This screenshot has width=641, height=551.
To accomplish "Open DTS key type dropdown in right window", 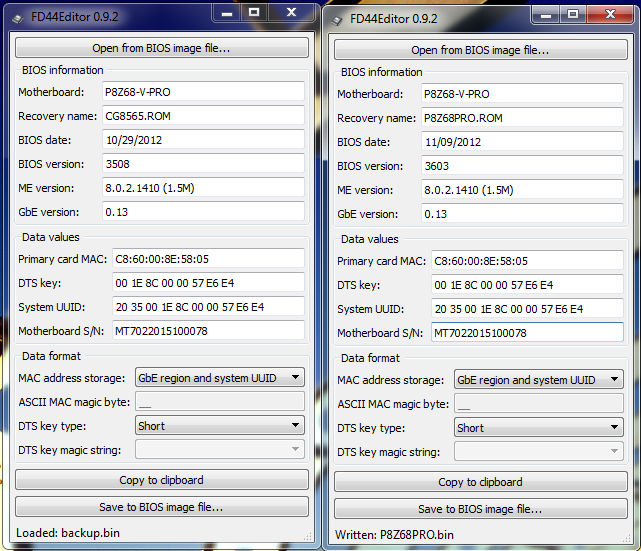I will 539,428.
